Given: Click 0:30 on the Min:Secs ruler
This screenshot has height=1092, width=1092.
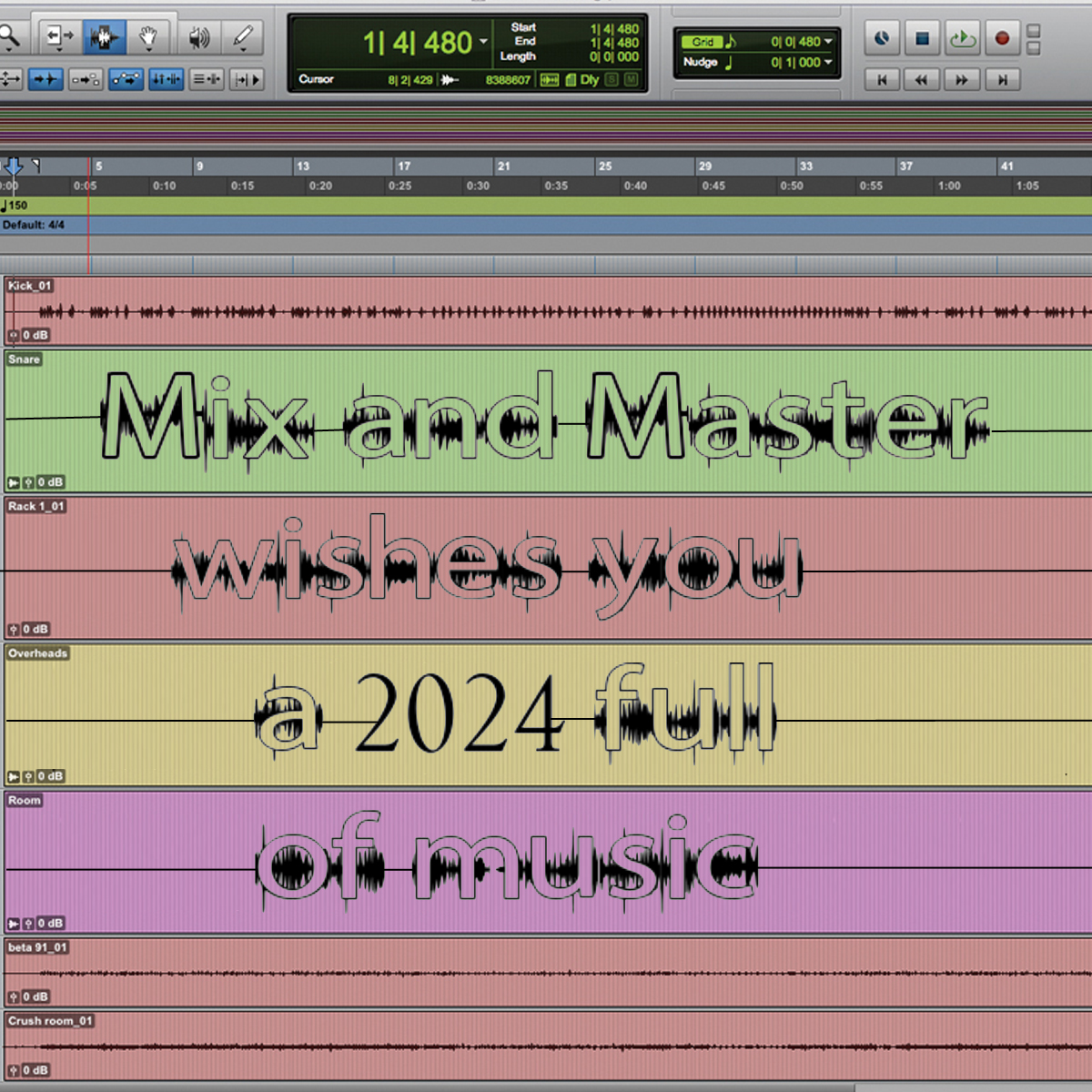Looking at the screenshot, I should click(x=478, y=186).
